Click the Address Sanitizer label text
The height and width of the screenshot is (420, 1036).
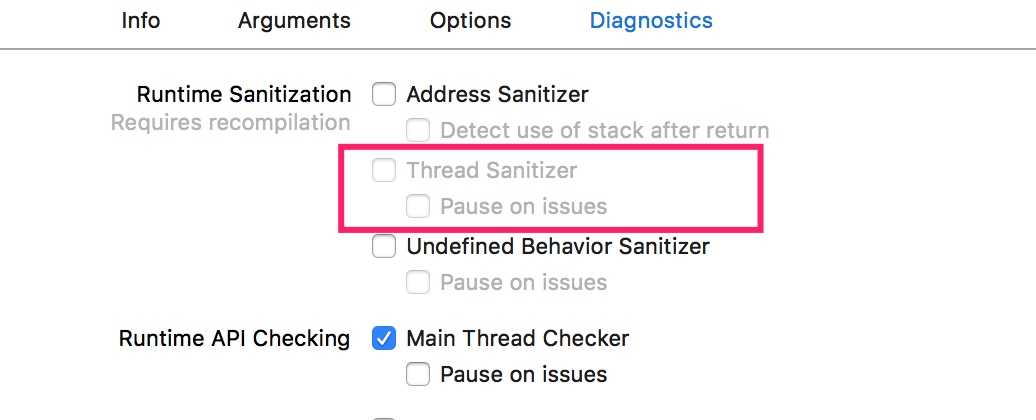click(x=497, y=95)
